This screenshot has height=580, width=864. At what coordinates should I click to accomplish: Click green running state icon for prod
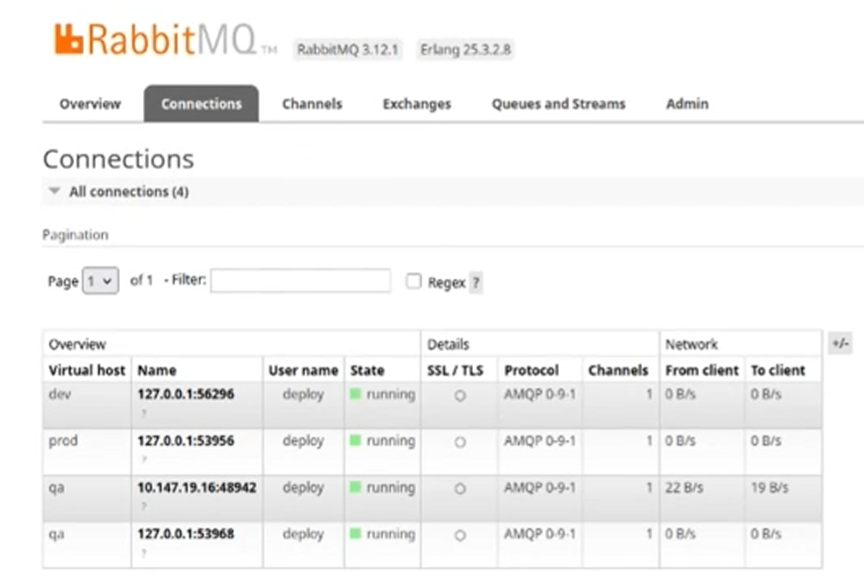point(356,441)
